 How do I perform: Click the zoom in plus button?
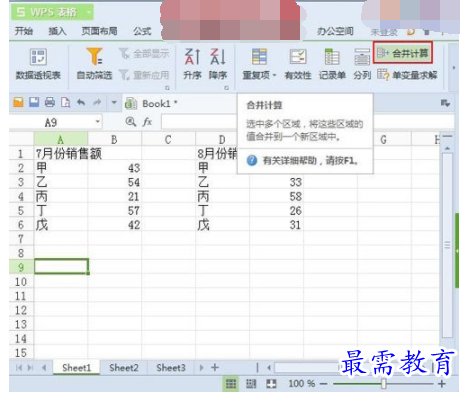pyautogui.click(x=442, y=384)
